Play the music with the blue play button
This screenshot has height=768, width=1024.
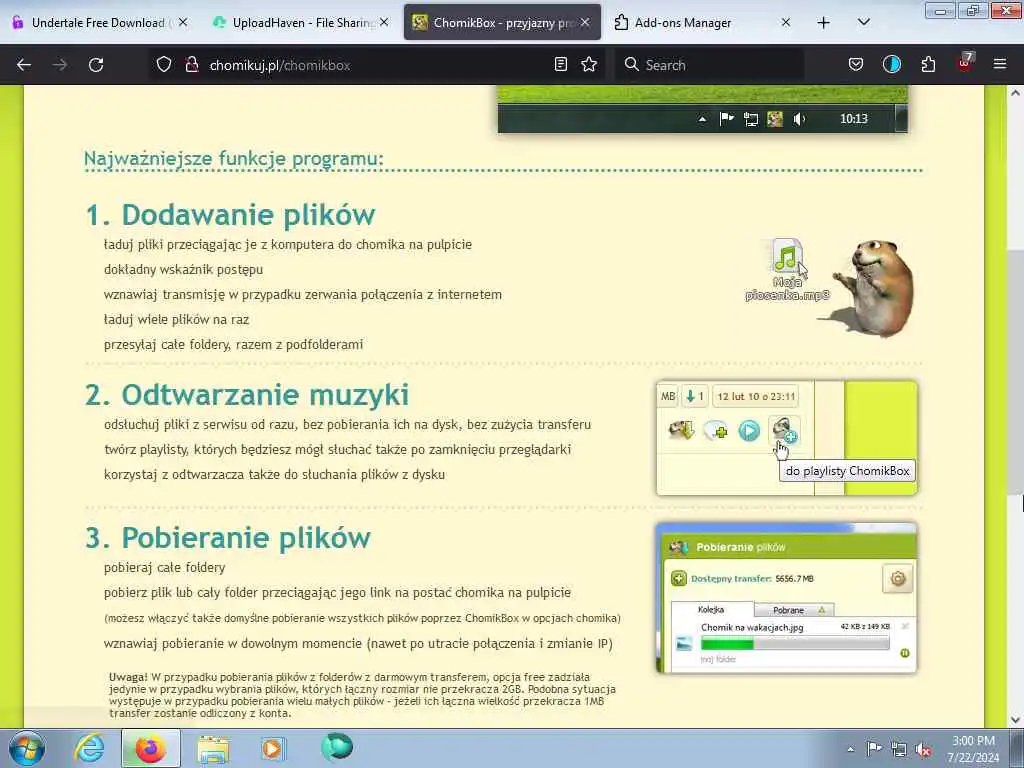point(749,431)
